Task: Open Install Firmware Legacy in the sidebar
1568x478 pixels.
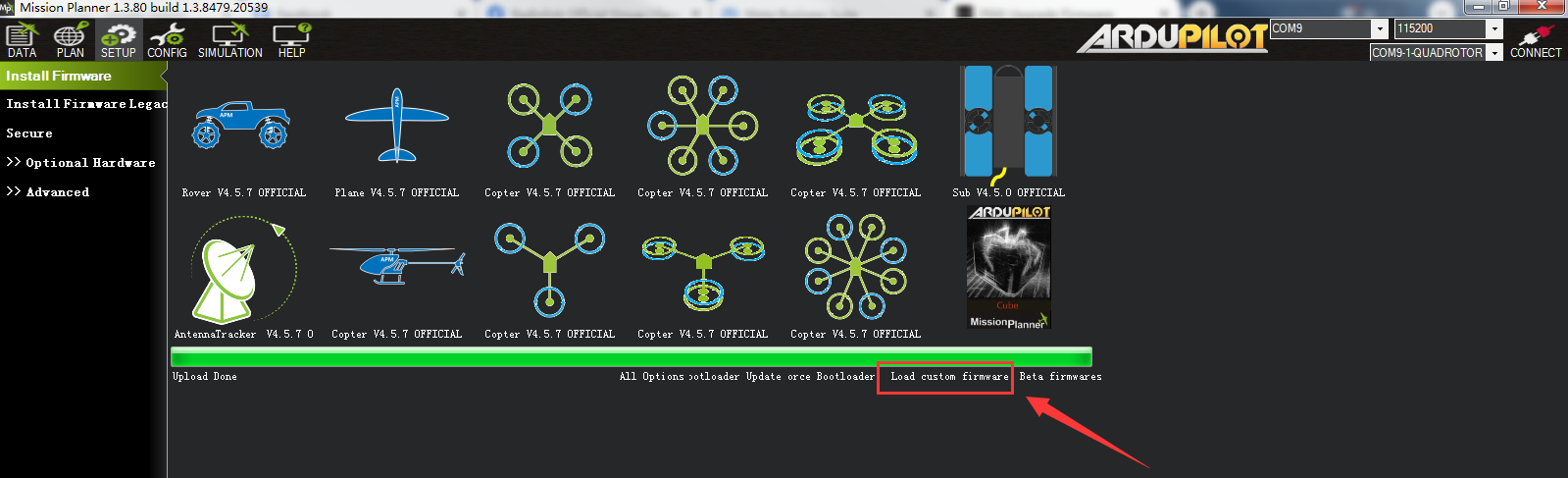Action: pos(85,104)
